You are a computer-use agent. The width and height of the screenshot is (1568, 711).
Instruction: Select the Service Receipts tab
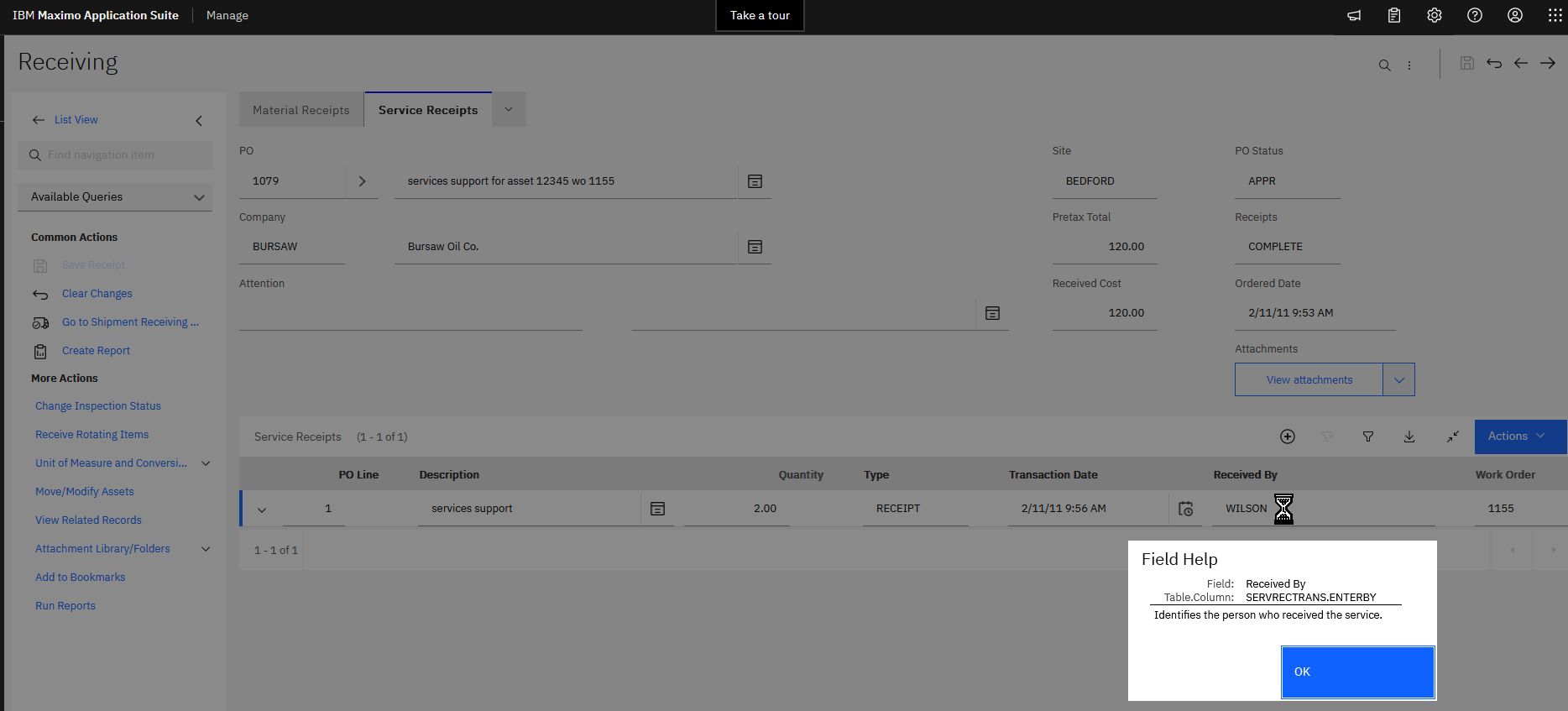[x=428, y=110]
